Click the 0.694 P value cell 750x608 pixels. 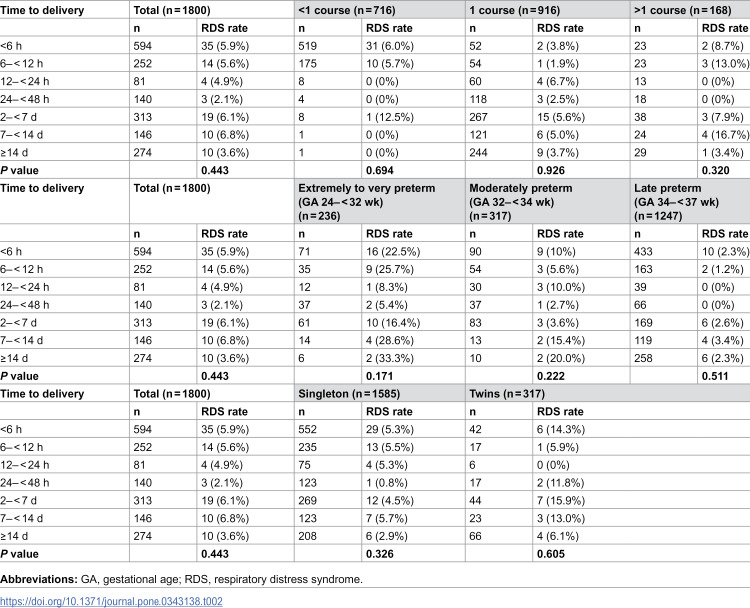click(380, 170)
